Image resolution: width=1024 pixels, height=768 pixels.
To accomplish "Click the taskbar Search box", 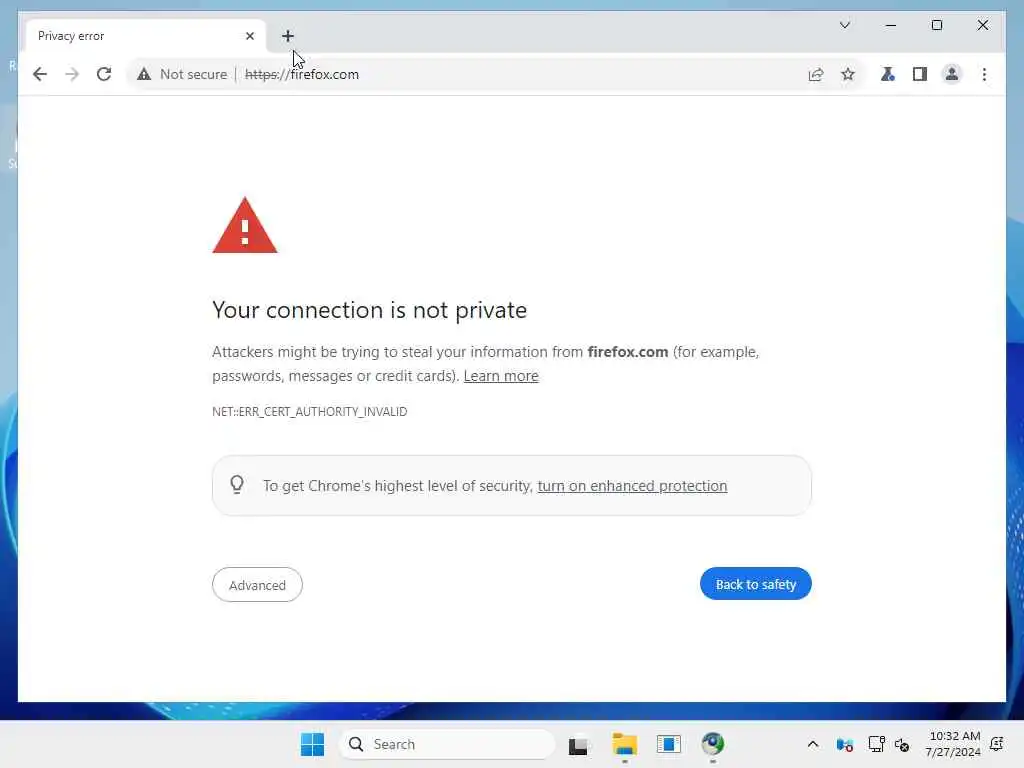I will 447,744.
